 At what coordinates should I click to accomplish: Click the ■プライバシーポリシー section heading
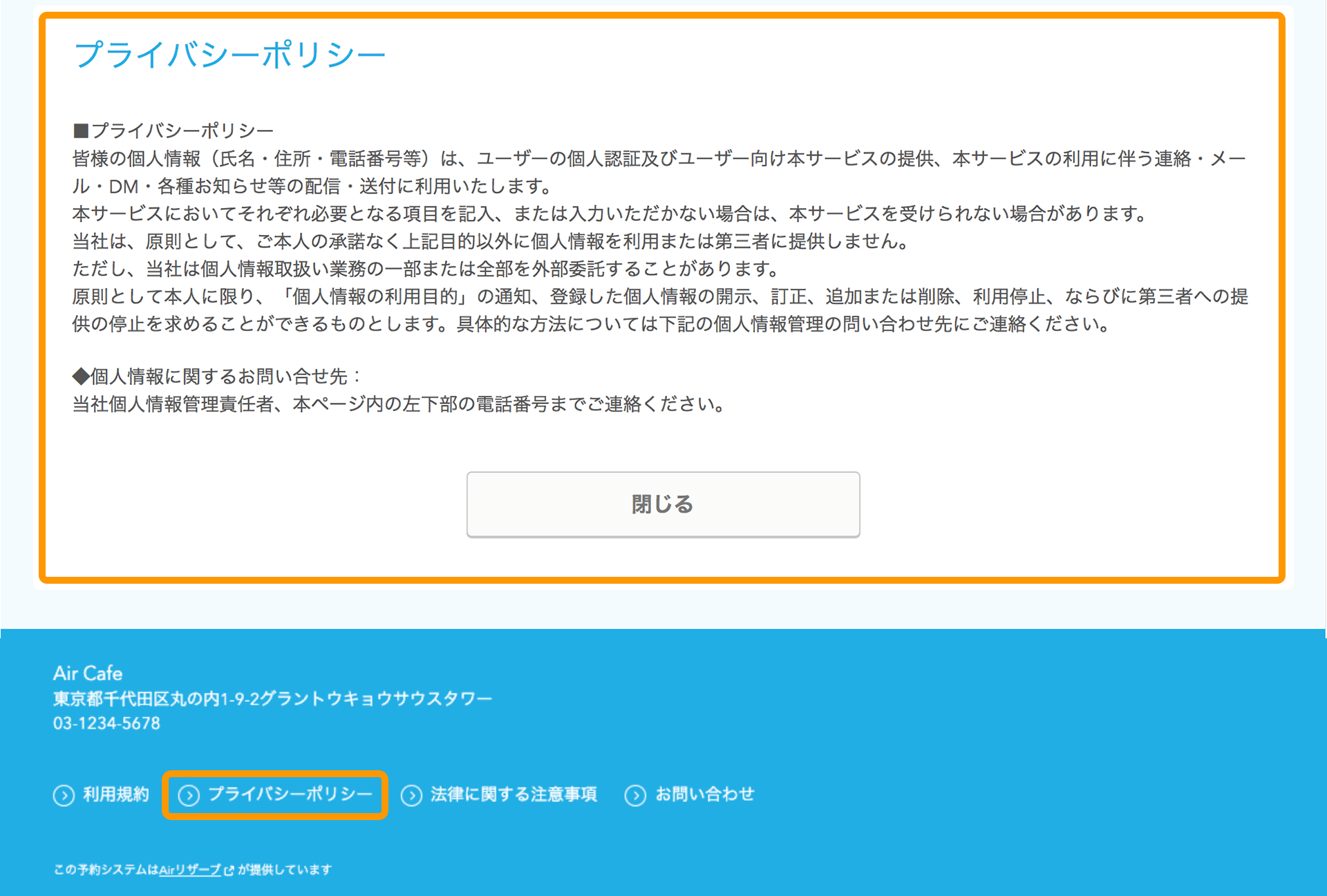173,131
